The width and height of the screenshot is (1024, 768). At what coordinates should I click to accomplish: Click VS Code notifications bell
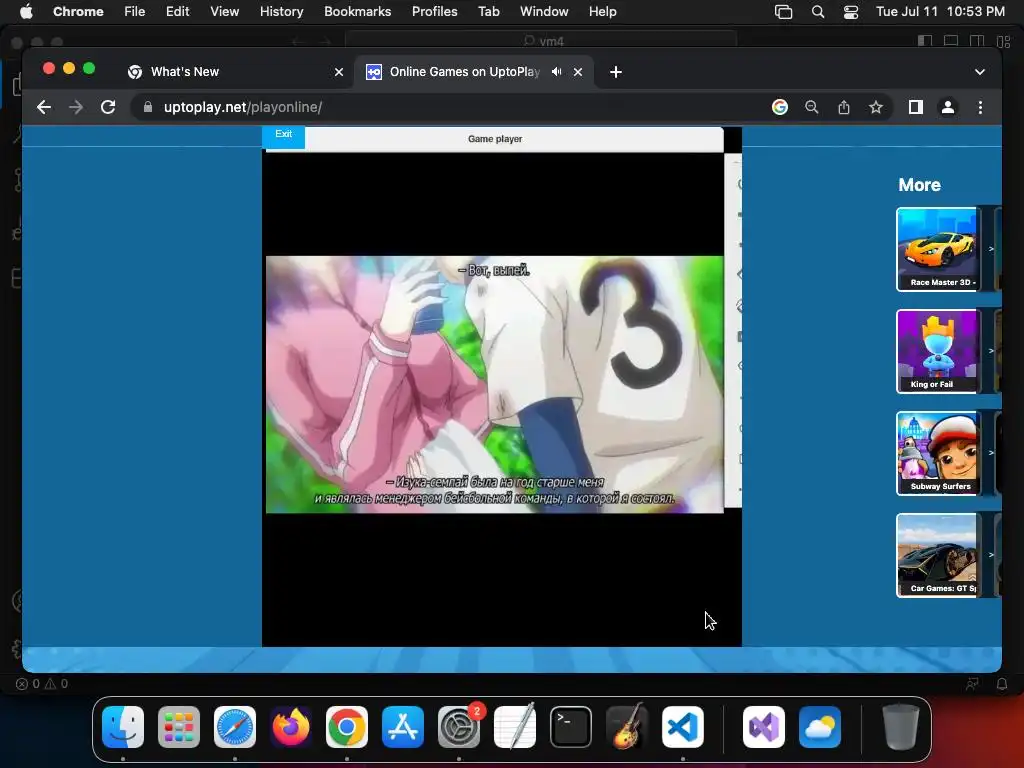pyautogui.click(x=1002, y=684)
